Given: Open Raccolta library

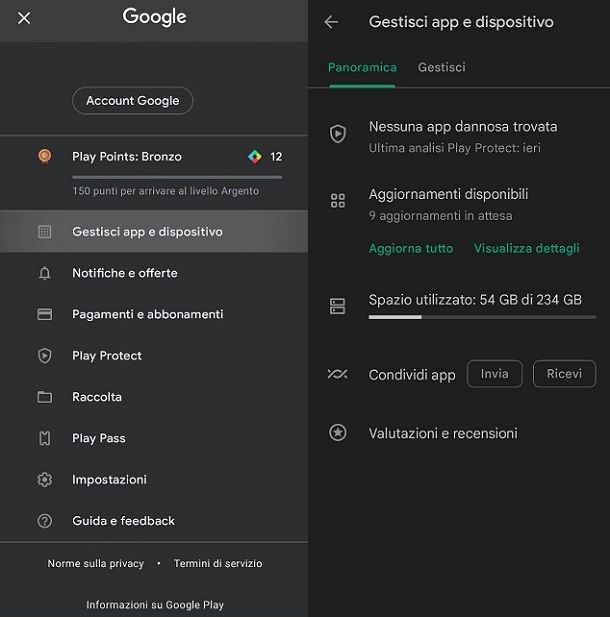Looking at the screenshot, I should pos(154,397).
